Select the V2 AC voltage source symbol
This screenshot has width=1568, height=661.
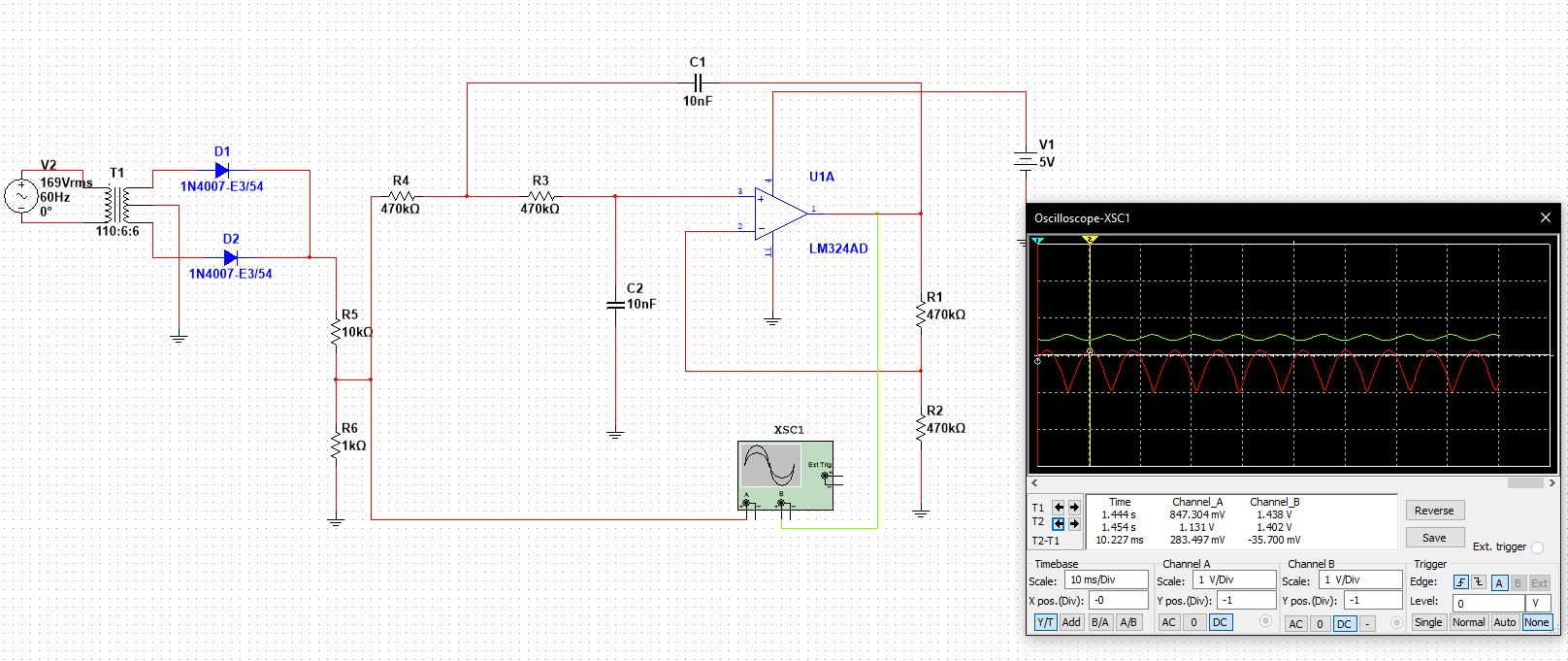pos(22,197)
